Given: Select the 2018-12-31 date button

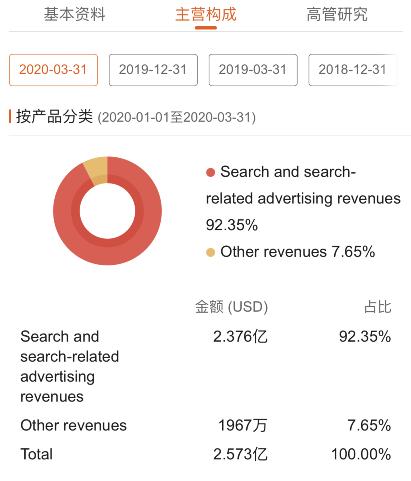Looking at the screenshot, I should (x=353, y=70).
